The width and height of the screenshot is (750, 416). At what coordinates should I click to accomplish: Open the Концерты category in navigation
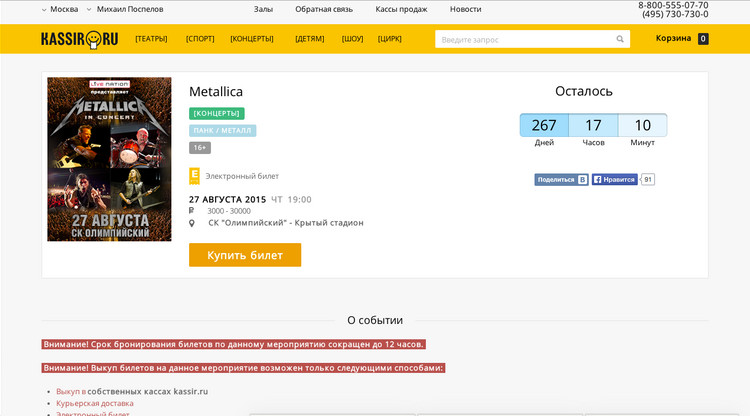pos(252,39)
